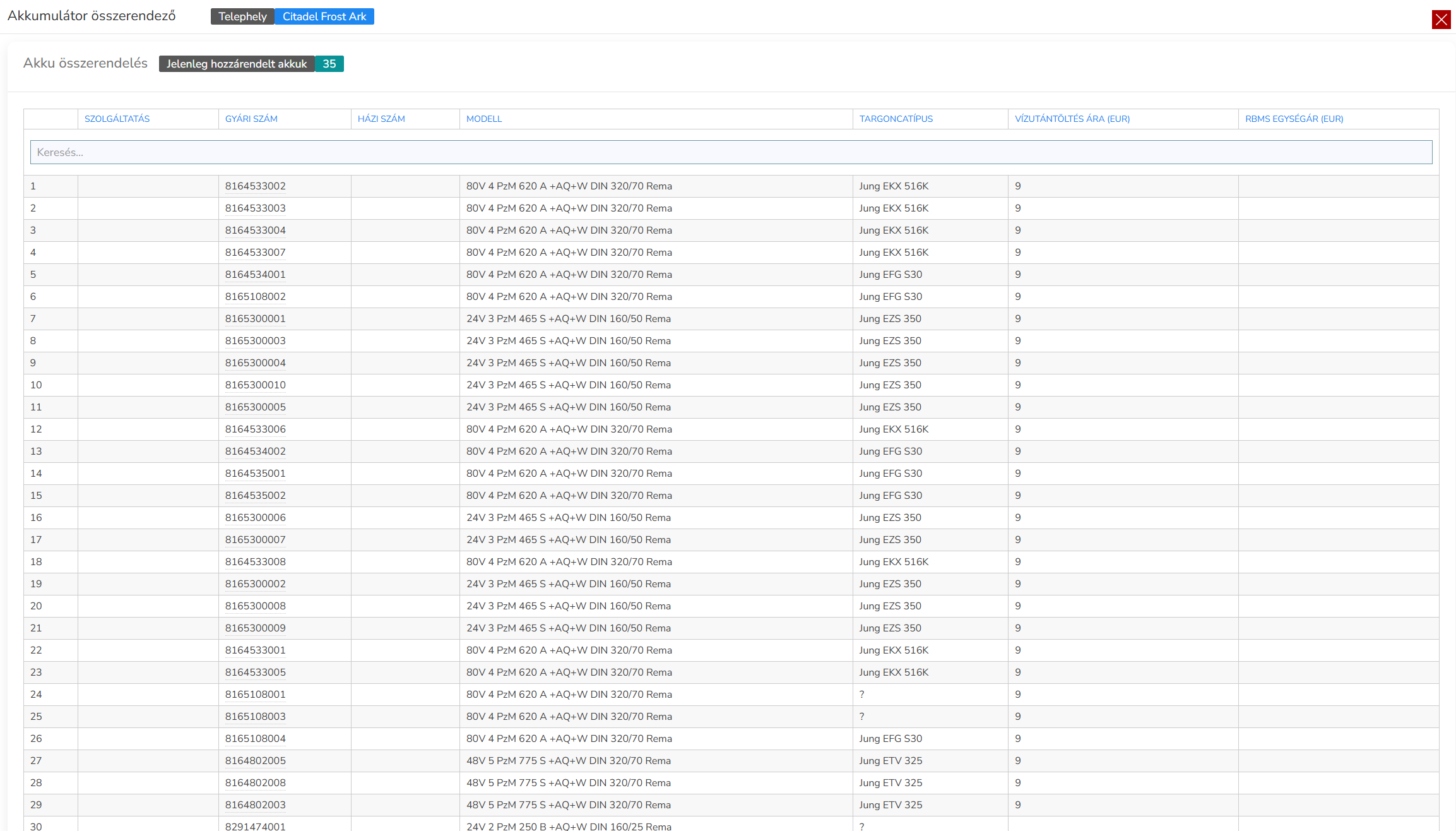Select serial number 8164533002 in row 1
Viewport: 1456px width, 831px height.
(256, 186)
